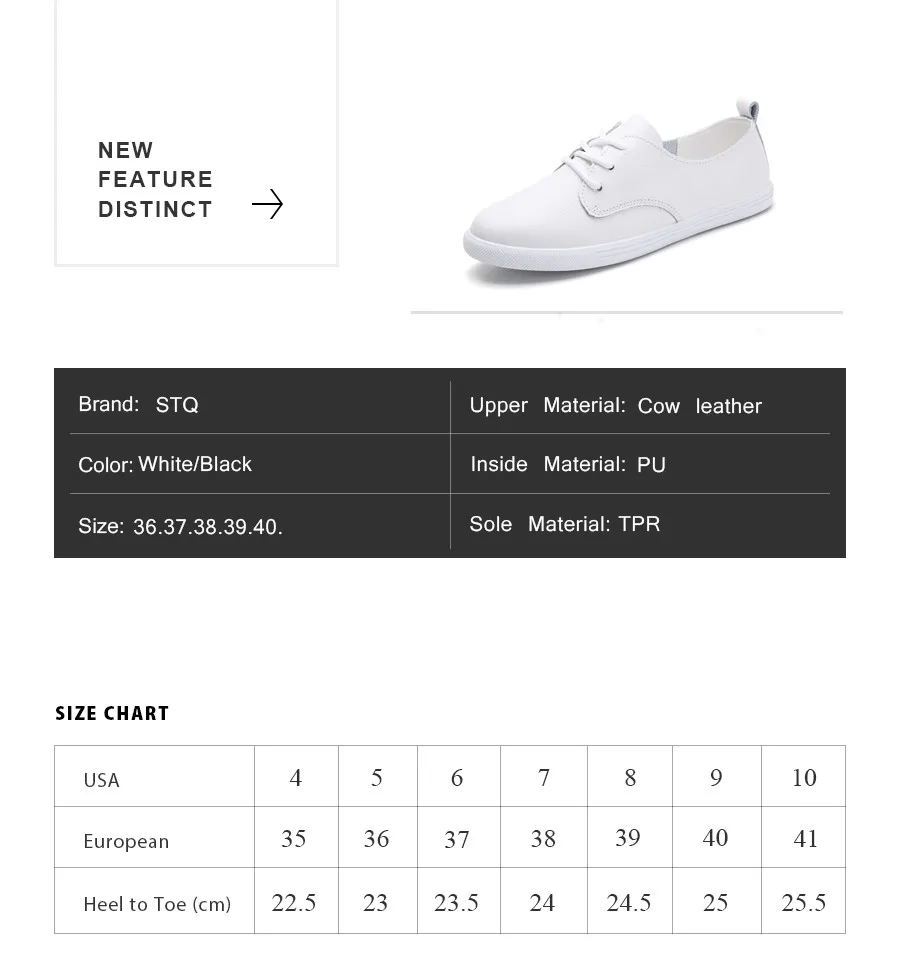Viewport: 900px width, 980px height.
Task: Click European size 39 cell
Action: tap(630, 837)
